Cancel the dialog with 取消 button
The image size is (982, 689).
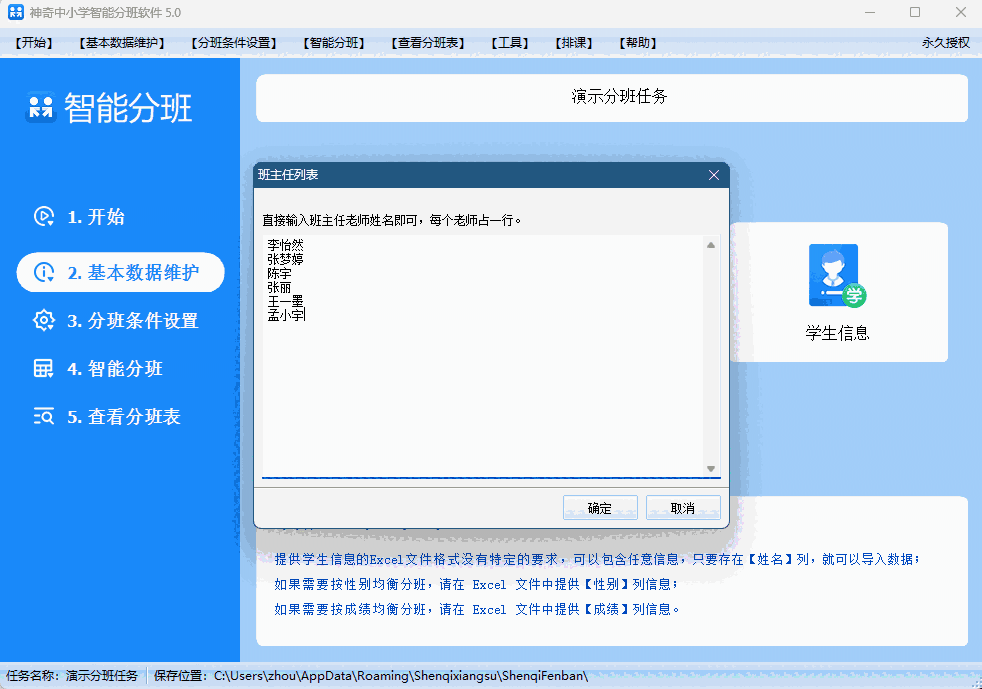tap(683, 507)
